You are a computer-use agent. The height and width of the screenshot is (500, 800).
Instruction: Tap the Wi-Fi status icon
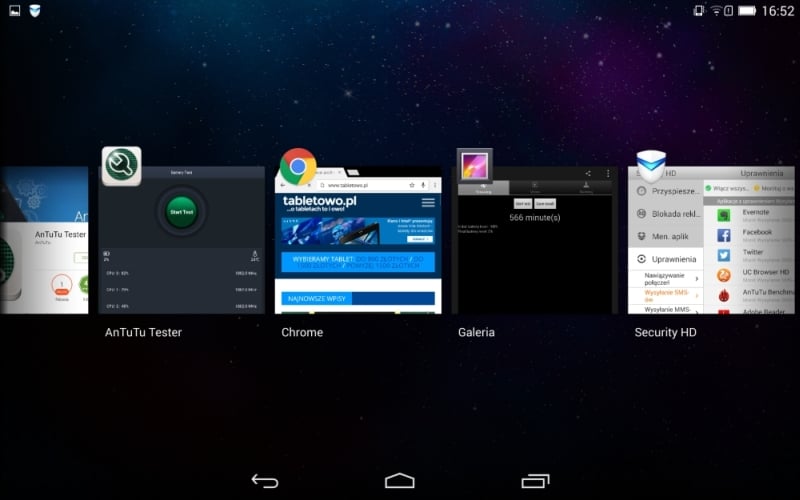716,10
